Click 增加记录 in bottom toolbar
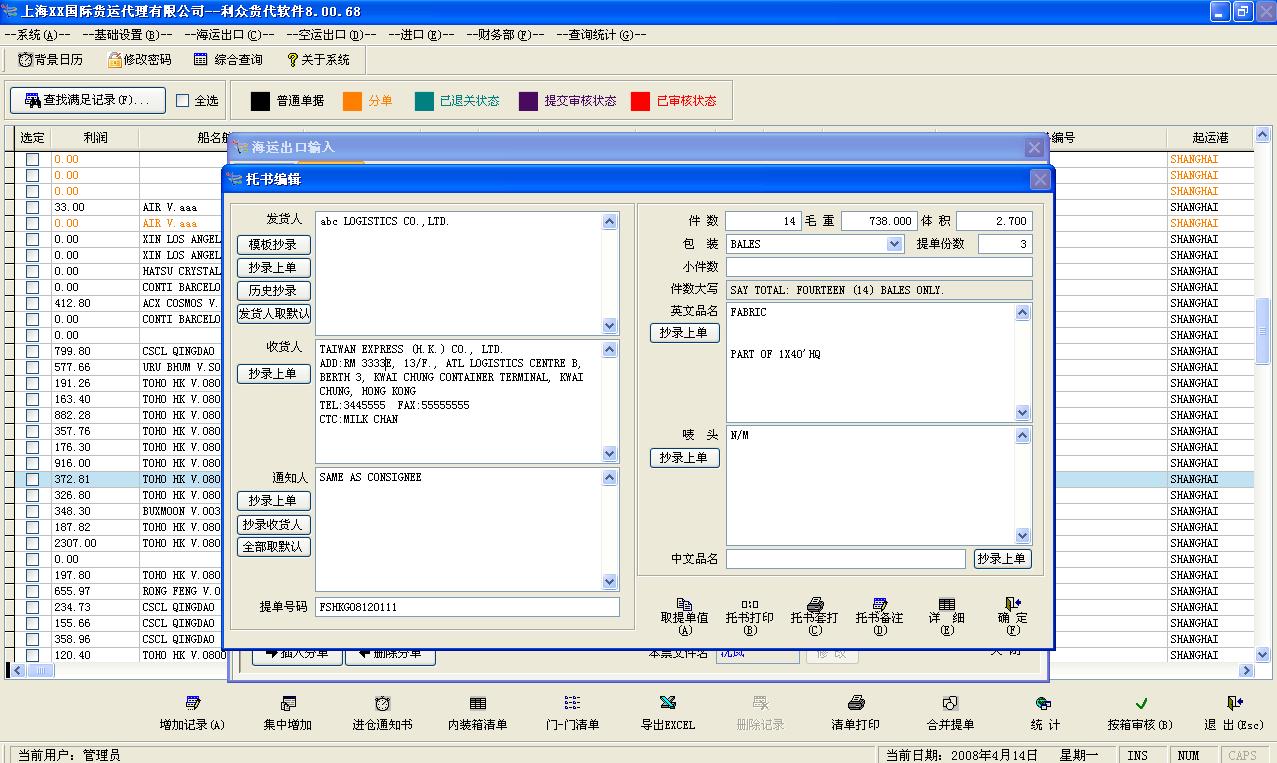The height and width of the screenshot is (763, 1277). pyautogui.click(x=193, y=704)
